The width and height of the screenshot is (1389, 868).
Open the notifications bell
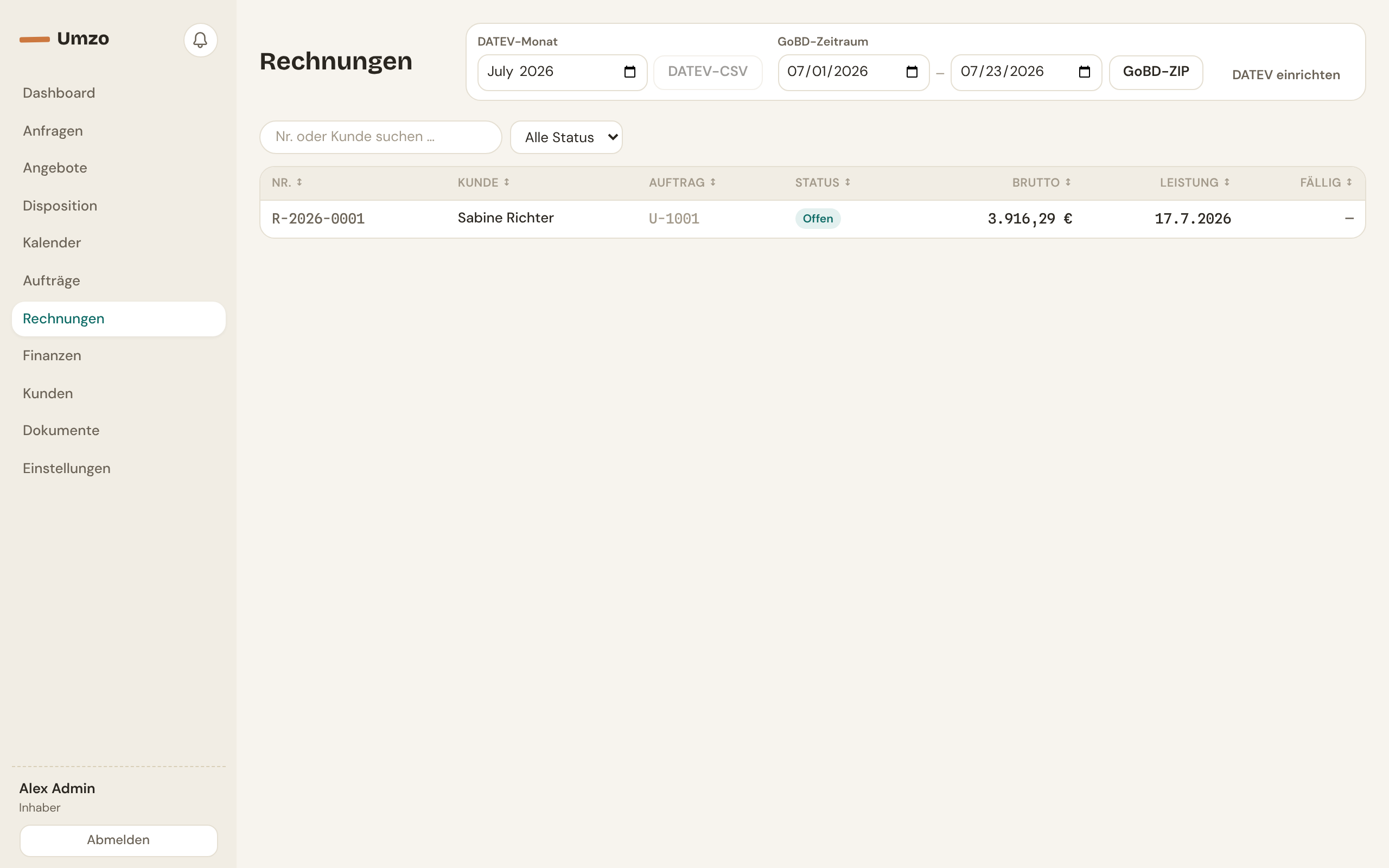200,40
